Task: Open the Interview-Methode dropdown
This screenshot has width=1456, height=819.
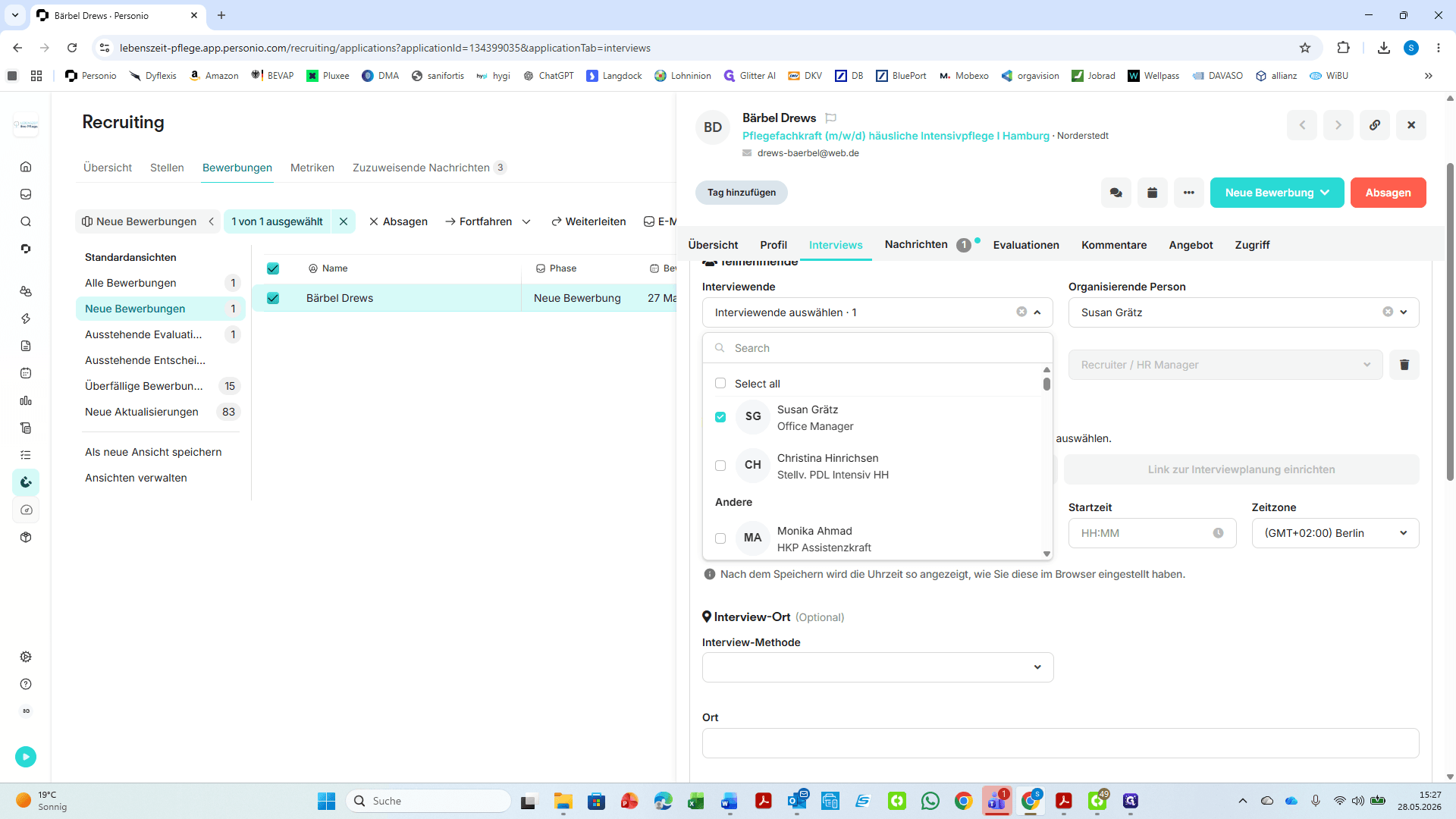Action: click(x=877, y=667)
